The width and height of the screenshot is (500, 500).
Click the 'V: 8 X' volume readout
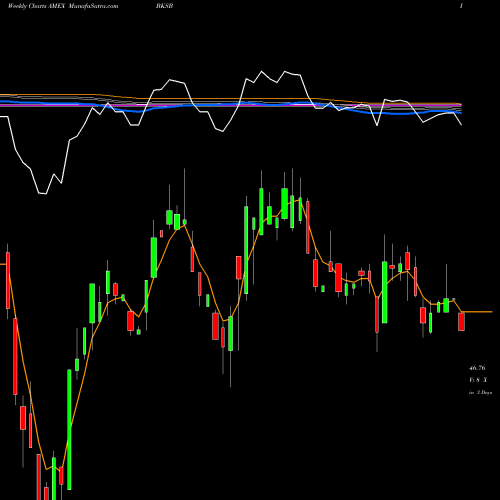tap(478, 380)
